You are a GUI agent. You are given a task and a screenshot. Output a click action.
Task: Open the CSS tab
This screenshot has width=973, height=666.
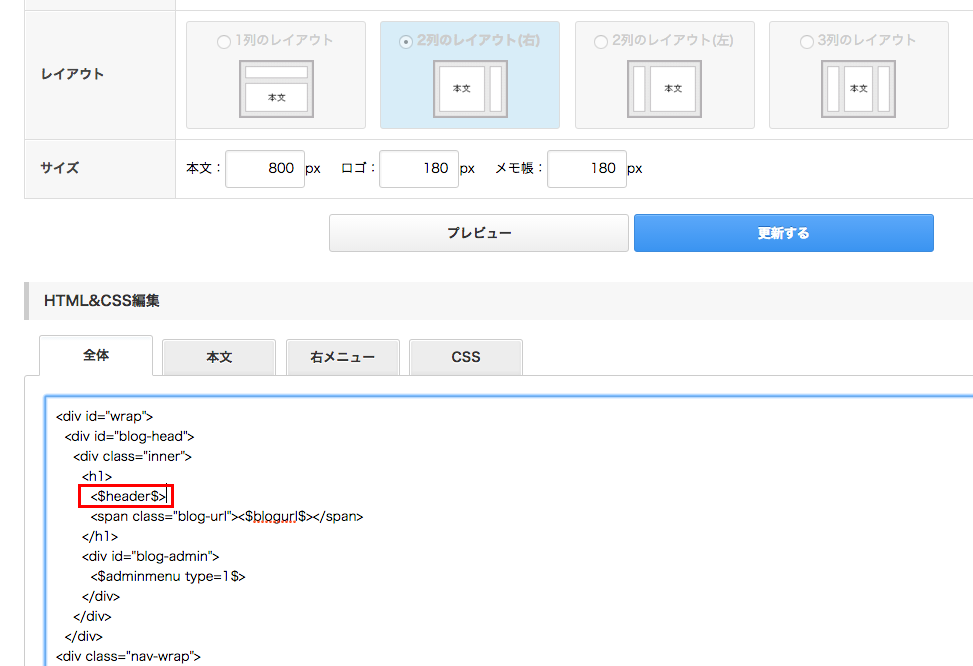tap(466, 358)
